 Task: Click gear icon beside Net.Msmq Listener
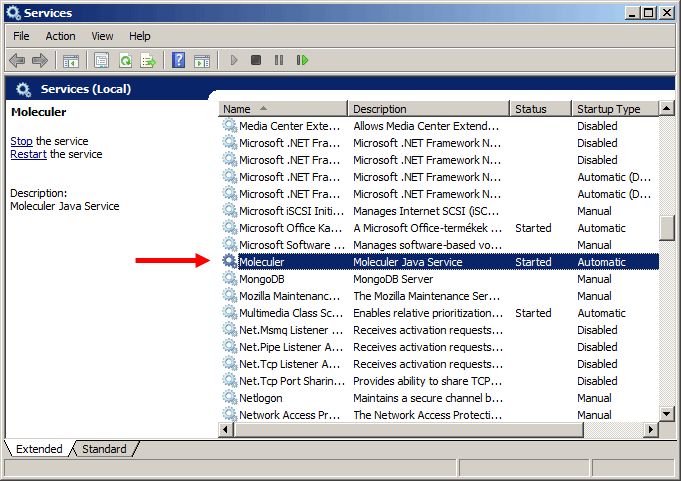230,329
